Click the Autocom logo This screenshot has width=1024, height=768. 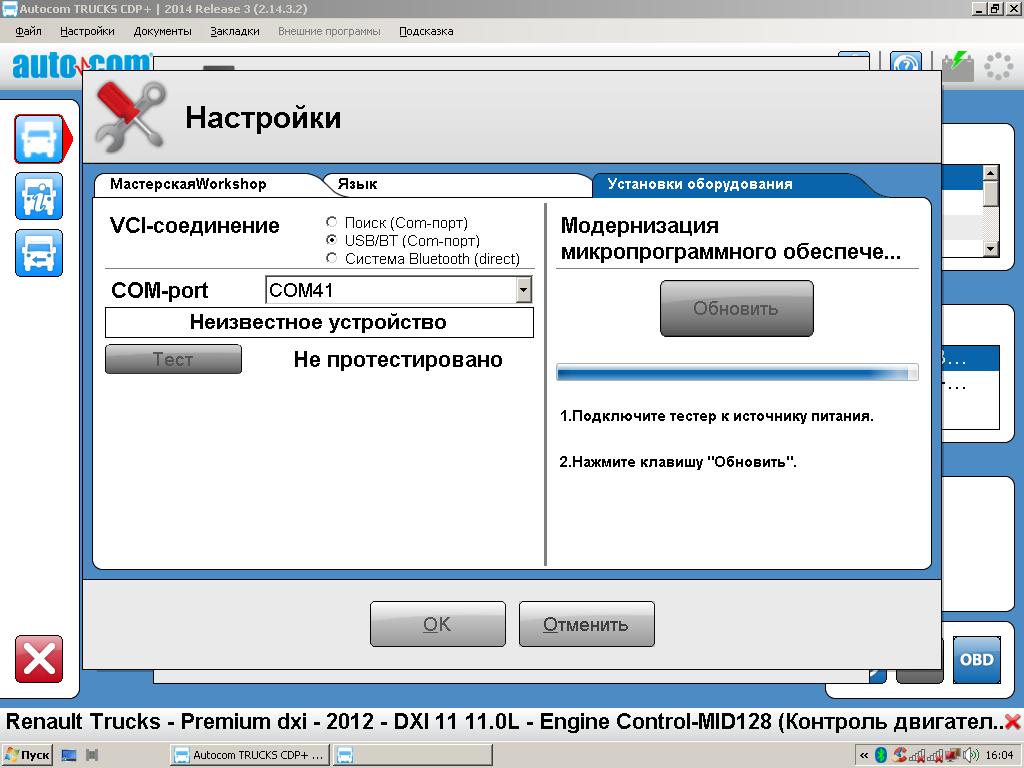82,65
